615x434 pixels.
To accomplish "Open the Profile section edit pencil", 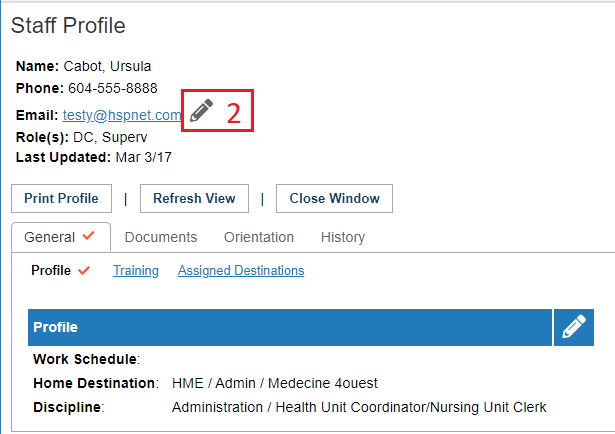I will tap(574, 327).
